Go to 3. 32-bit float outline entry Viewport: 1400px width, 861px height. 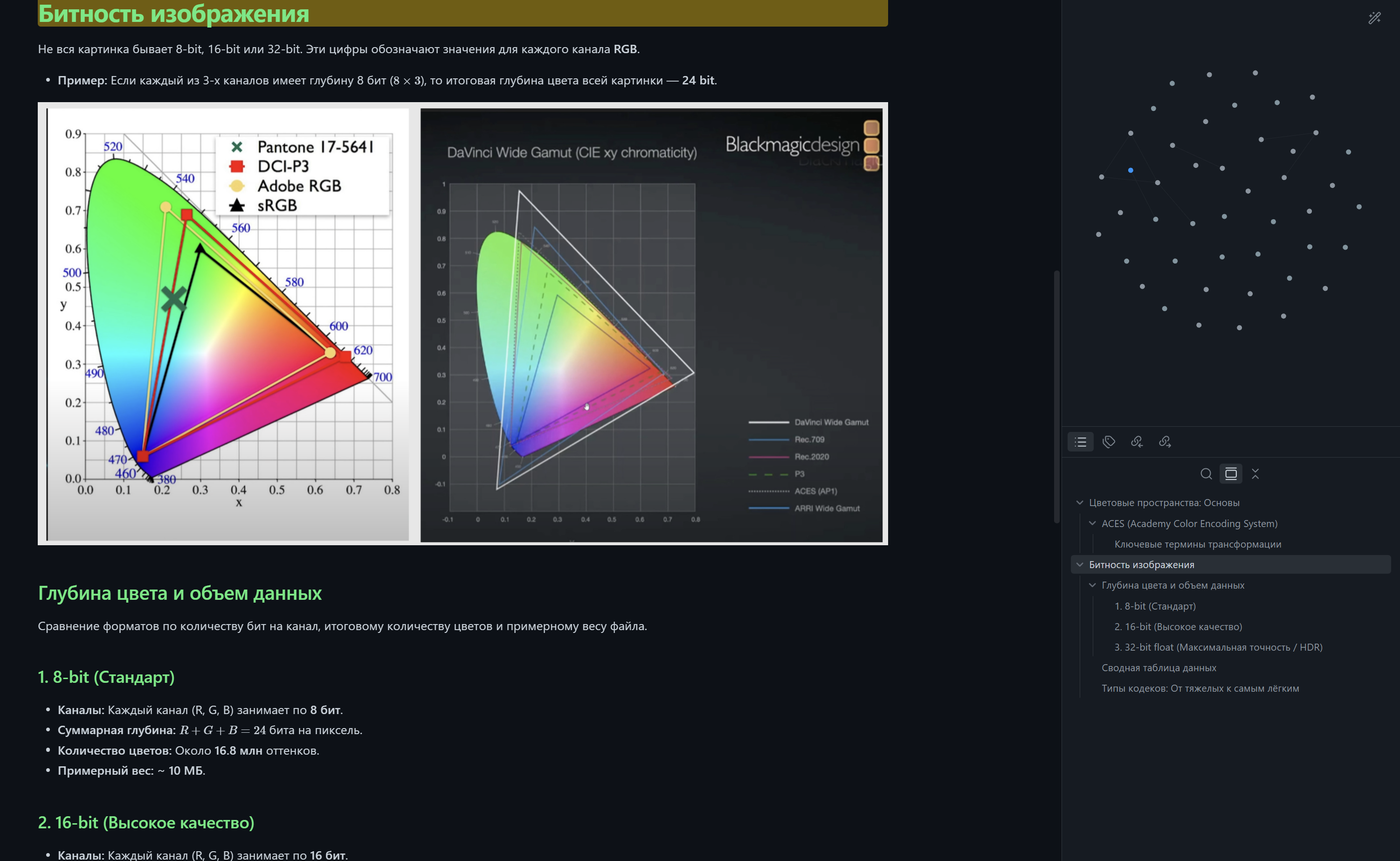coord(1218,647)
